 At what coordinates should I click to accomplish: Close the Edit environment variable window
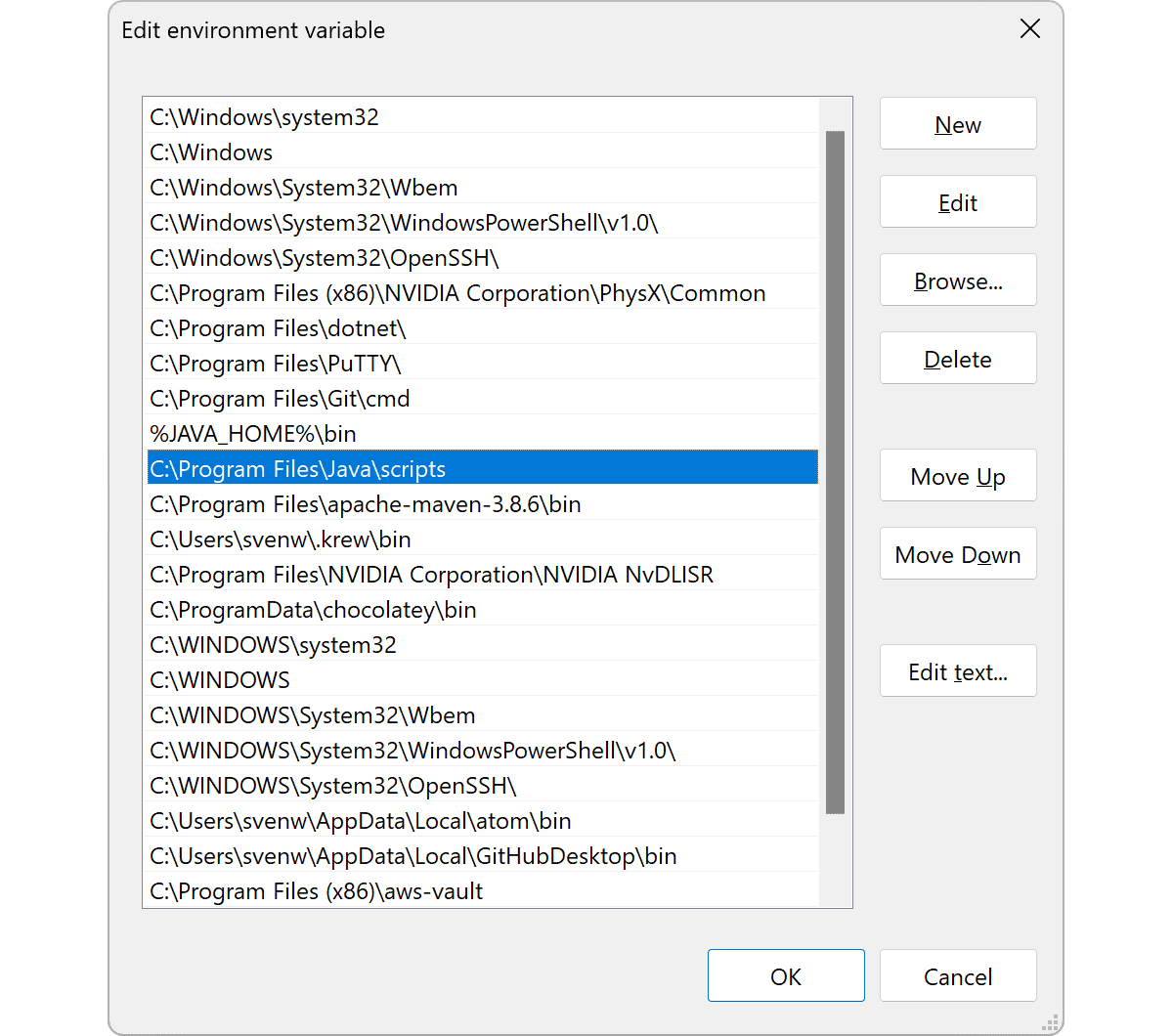pos(1029,29)
